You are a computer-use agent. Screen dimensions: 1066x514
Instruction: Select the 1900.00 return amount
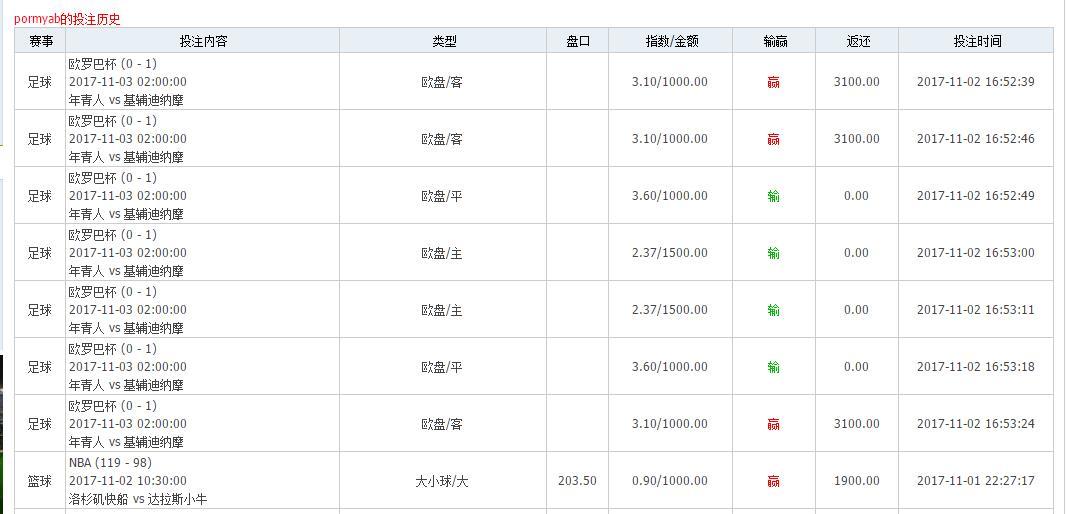857,481
